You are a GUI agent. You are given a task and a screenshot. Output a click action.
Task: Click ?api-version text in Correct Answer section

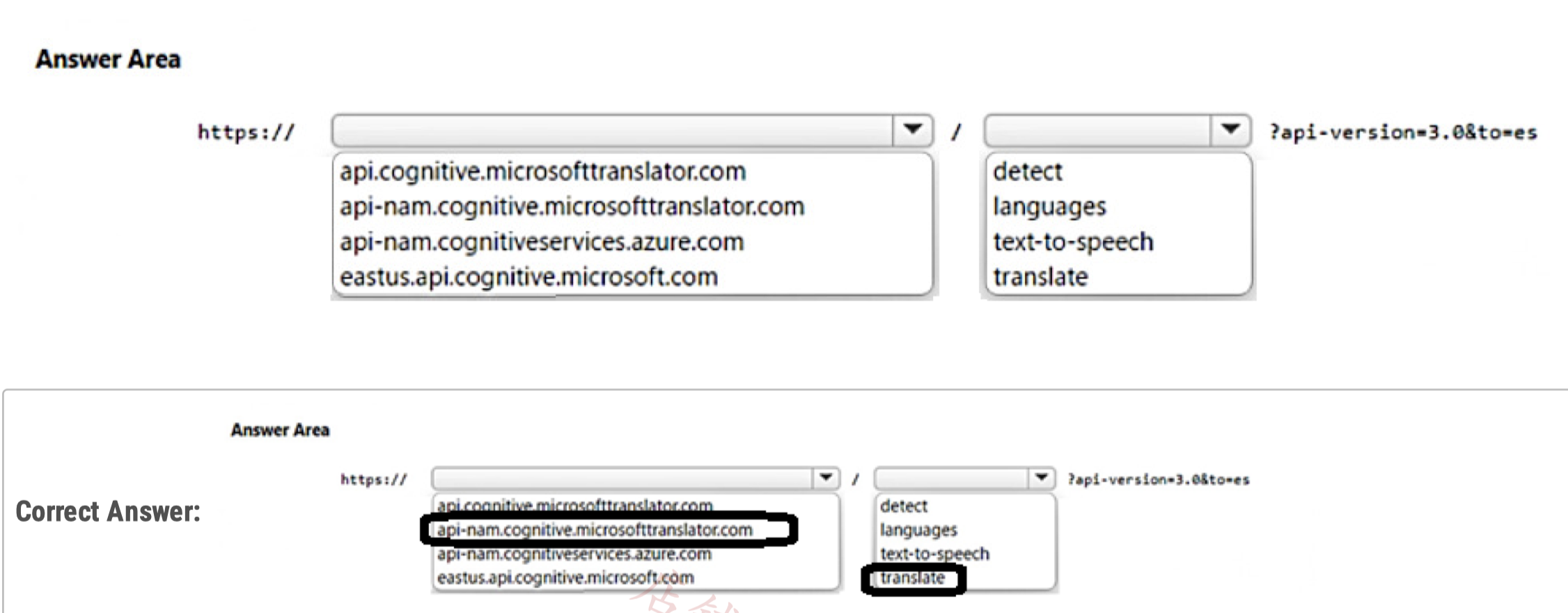(x=1159, y=479)
